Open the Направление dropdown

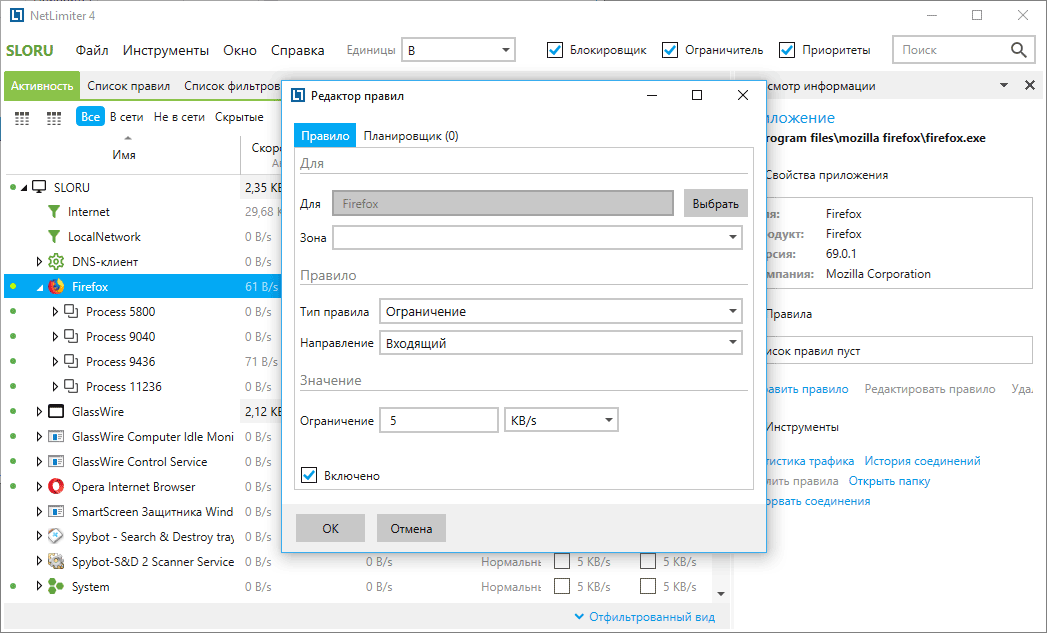(x=561, y=343)
